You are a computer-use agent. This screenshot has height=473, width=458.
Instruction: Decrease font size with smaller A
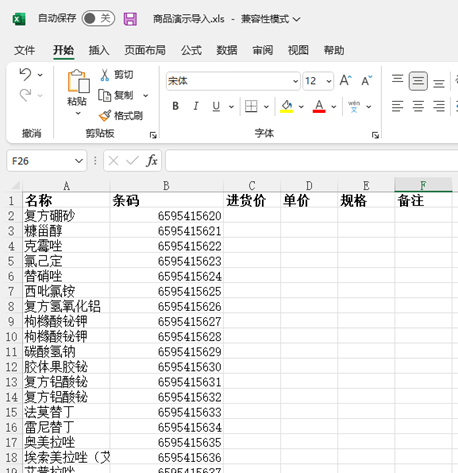[367, 81]
